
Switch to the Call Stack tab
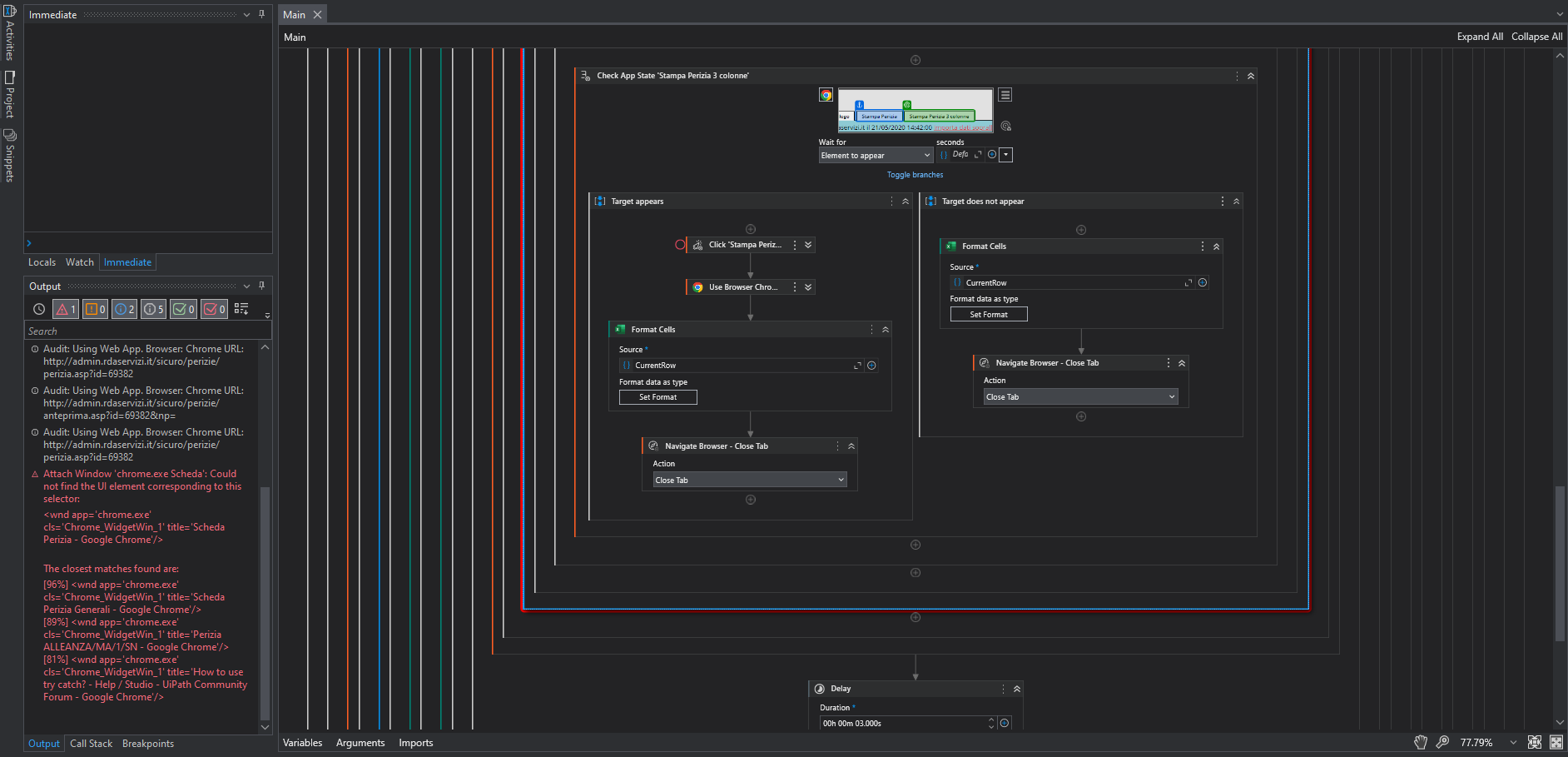point(91,743)
